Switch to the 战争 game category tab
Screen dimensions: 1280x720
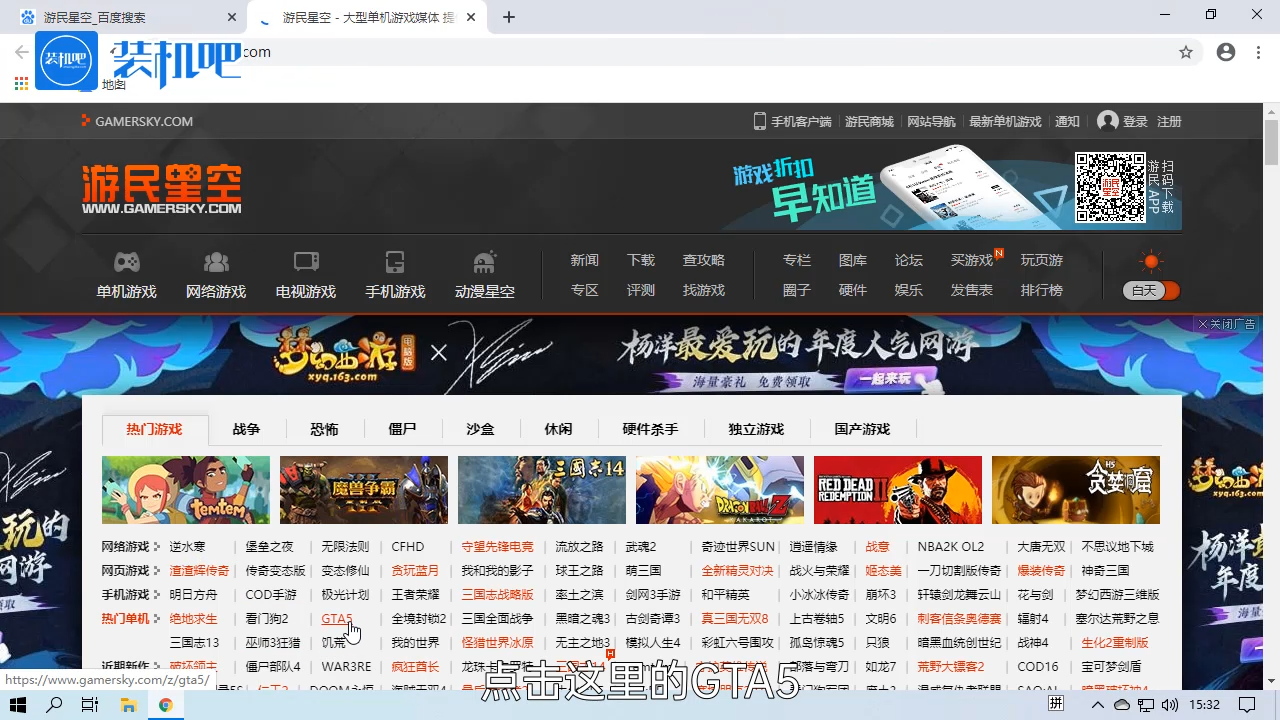coord(246,428)
